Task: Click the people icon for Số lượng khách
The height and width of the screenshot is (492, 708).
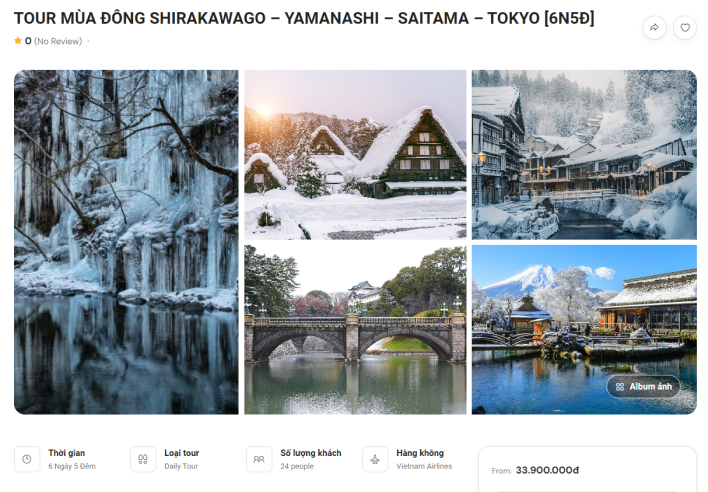Action: pyautogui.click(x=259, y=459)
